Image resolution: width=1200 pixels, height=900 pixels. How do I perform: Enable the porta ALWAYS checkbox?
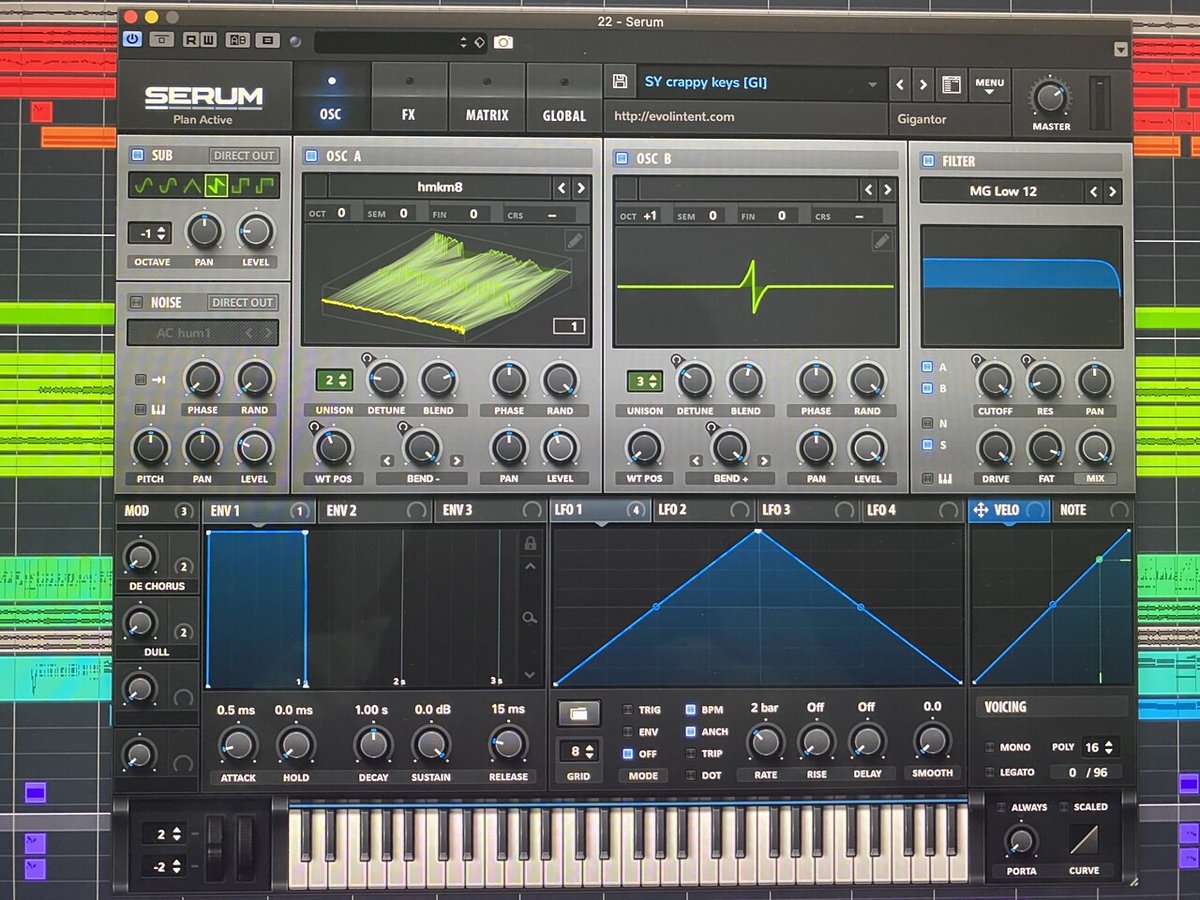click(x=1001, y=807)
